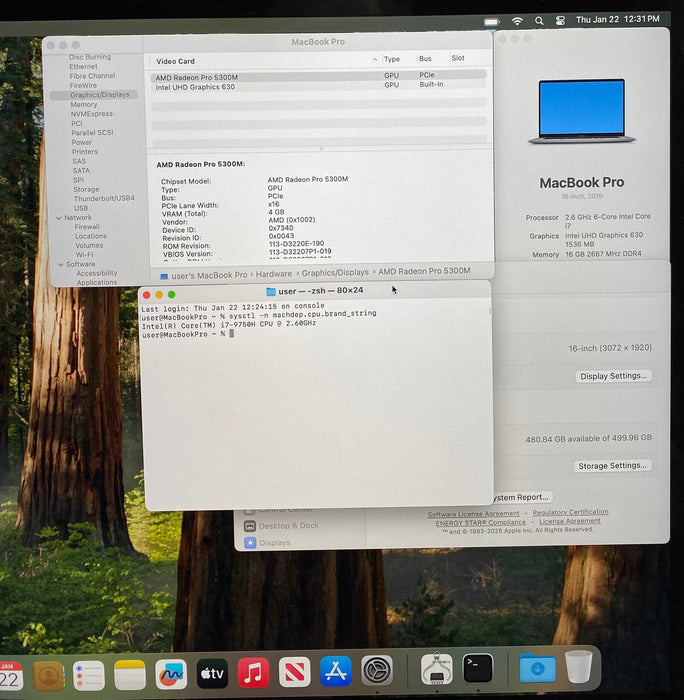Screen dimensions: 684x700
Task: Open Contacts from the Dock
Action: point(48,675)
